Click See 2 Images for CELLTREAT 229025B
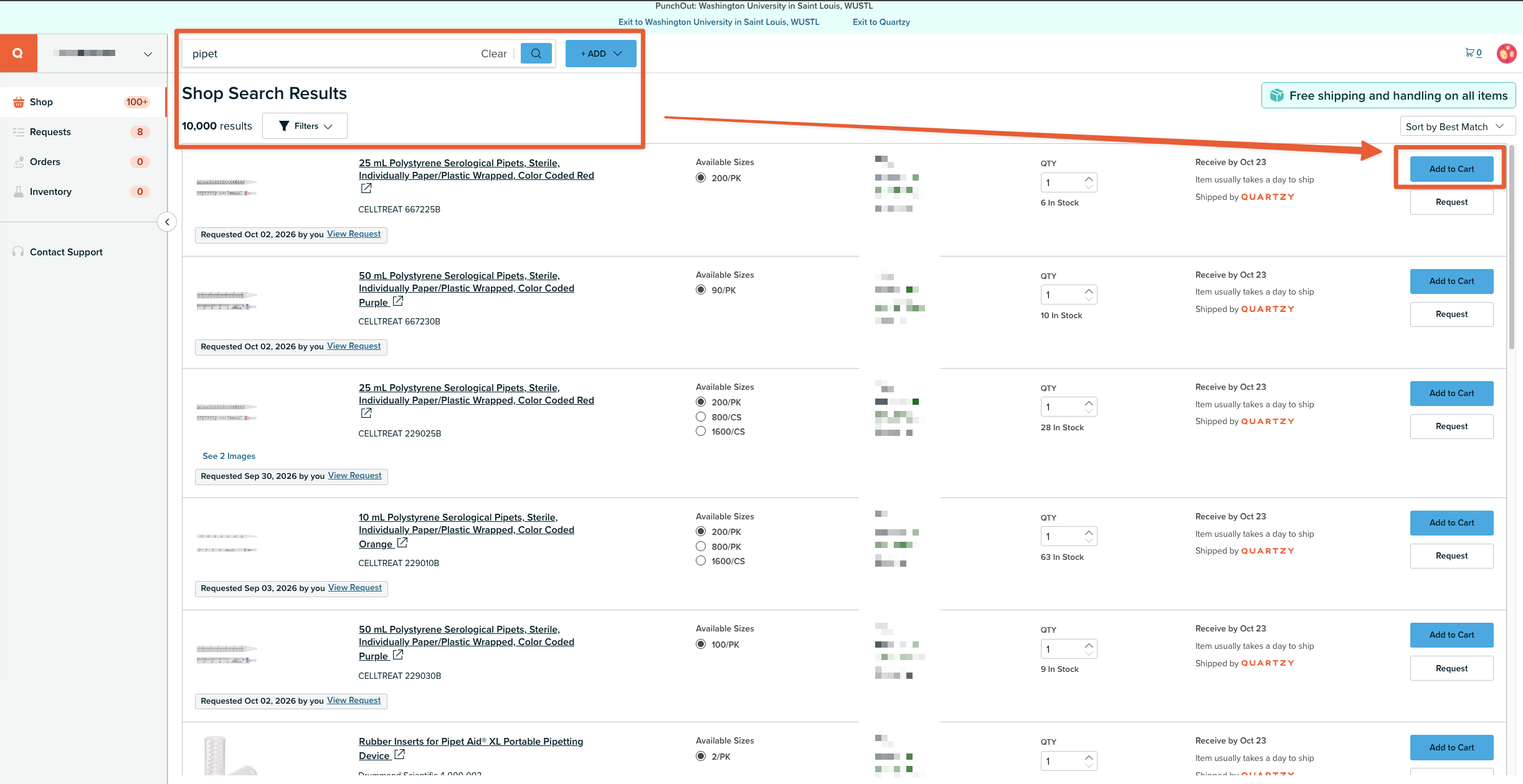This screenshot has width=1523, height=784. coord(229,456)
